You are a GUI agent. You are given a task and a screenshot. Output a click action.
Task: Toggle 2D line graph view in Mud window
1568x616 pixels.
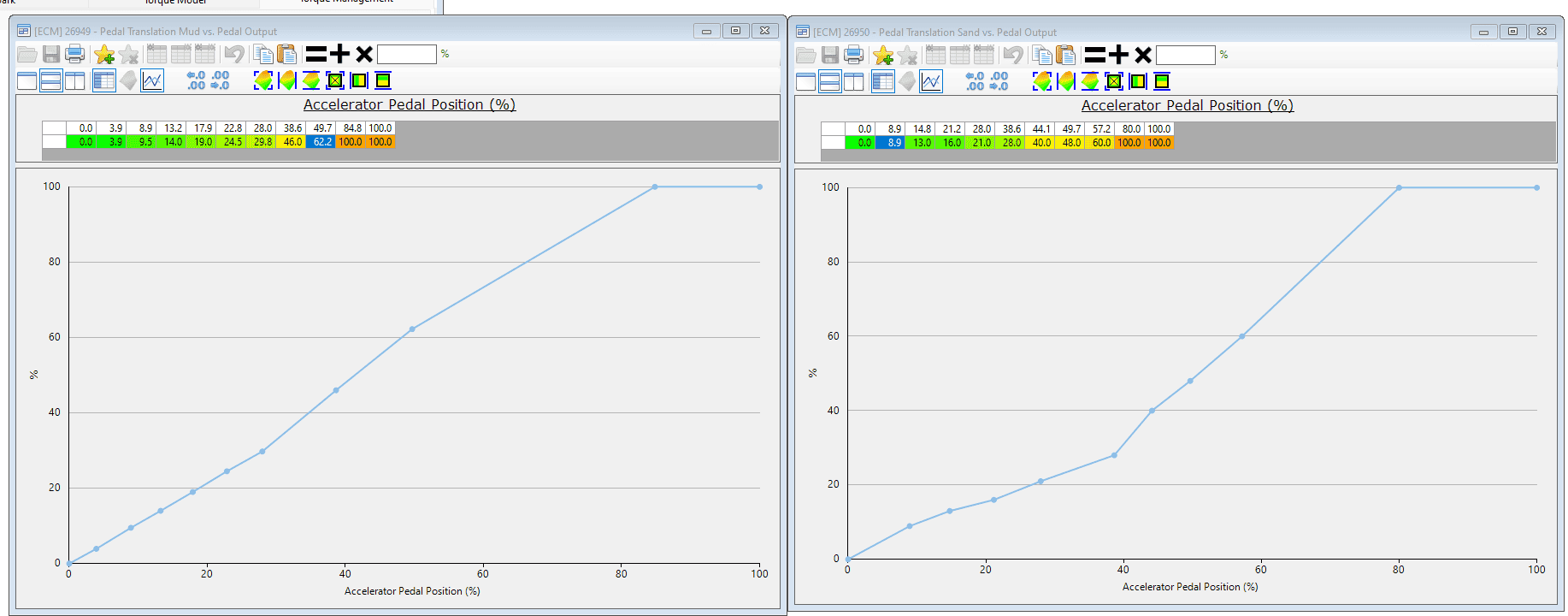[152, 81]
